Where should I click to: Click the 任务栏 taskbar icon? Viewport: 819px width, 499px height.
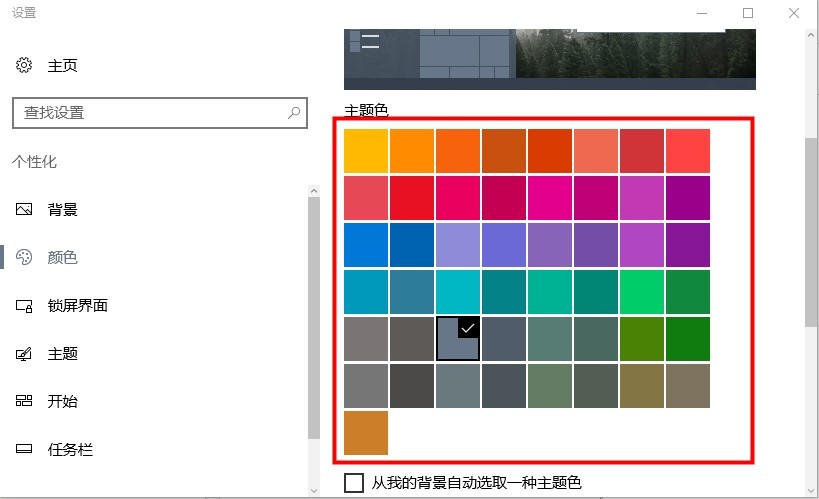24,449
